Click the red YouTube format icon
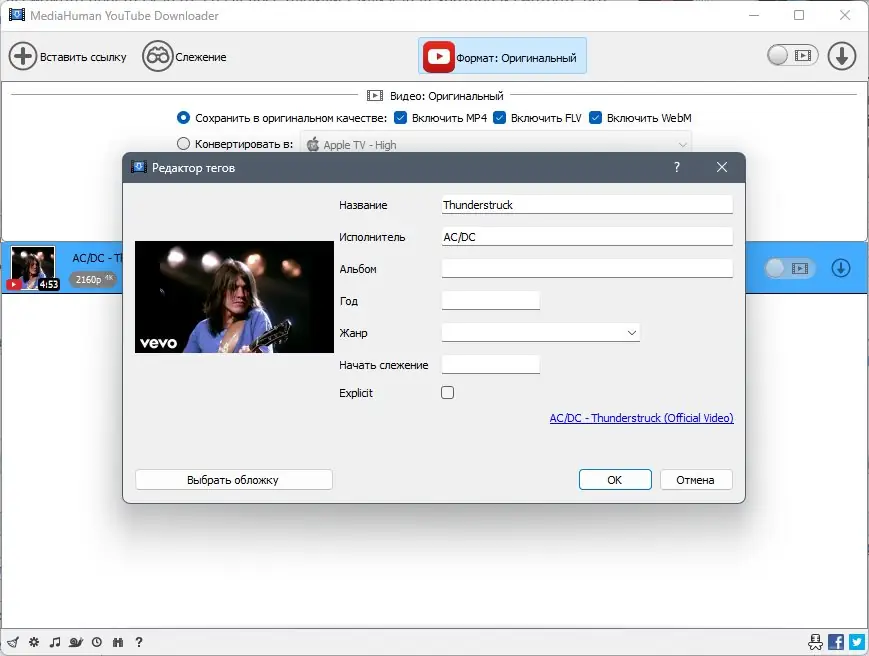 point(438,57)
